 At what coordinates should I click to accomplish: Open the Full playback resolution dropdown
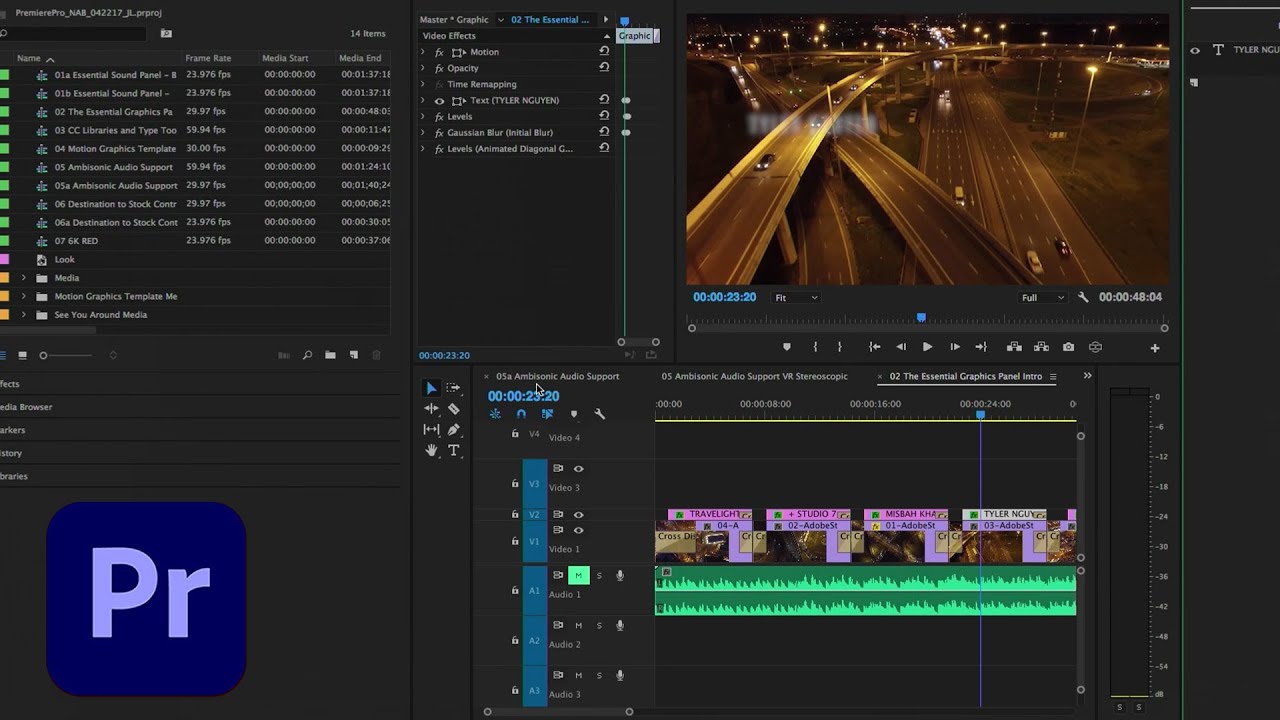pos(1043,297)
